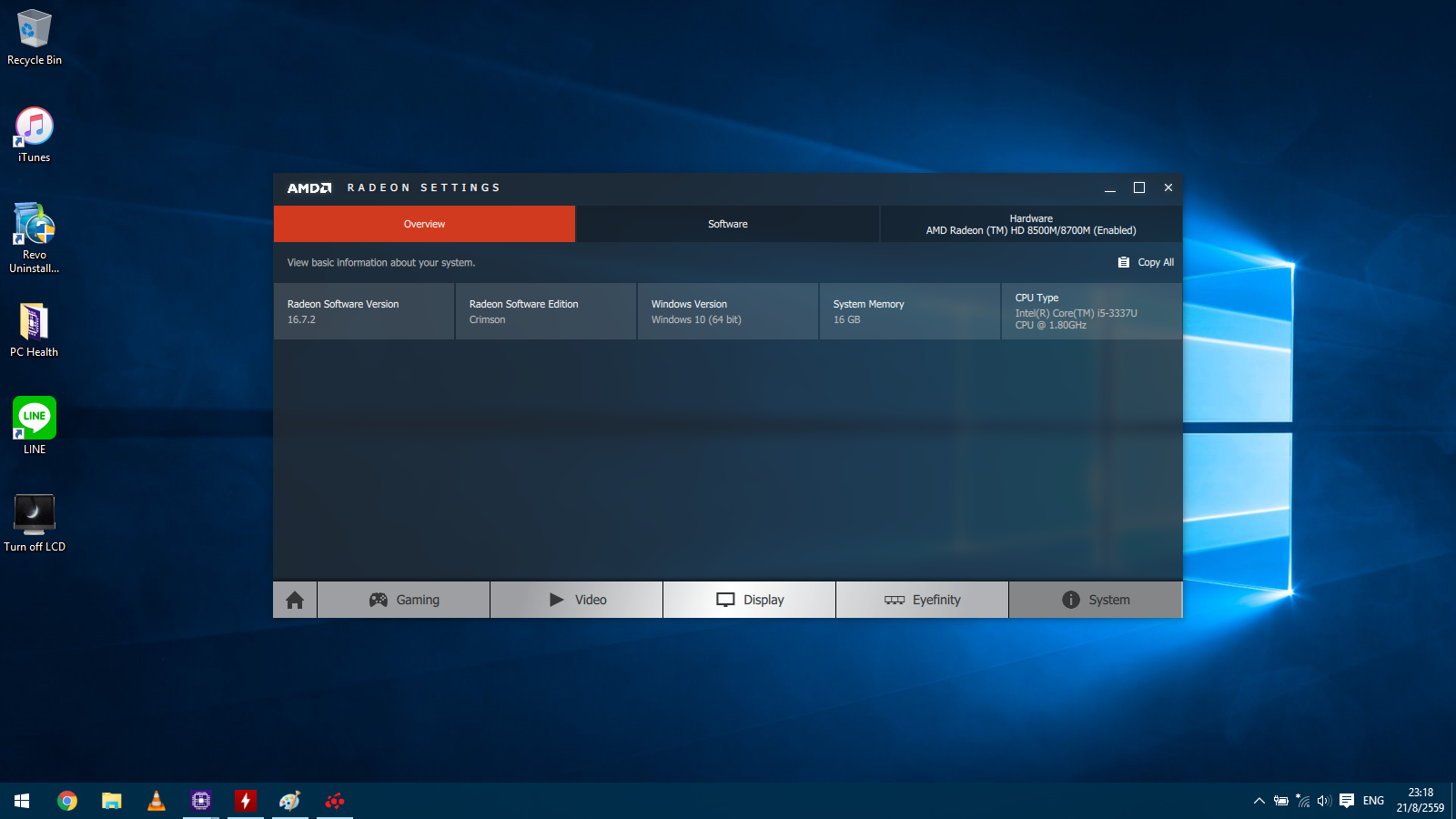Open the Wi-Fi network tray icon
The width and height of the screenshot is (1456, 819).
[1303, 801]
